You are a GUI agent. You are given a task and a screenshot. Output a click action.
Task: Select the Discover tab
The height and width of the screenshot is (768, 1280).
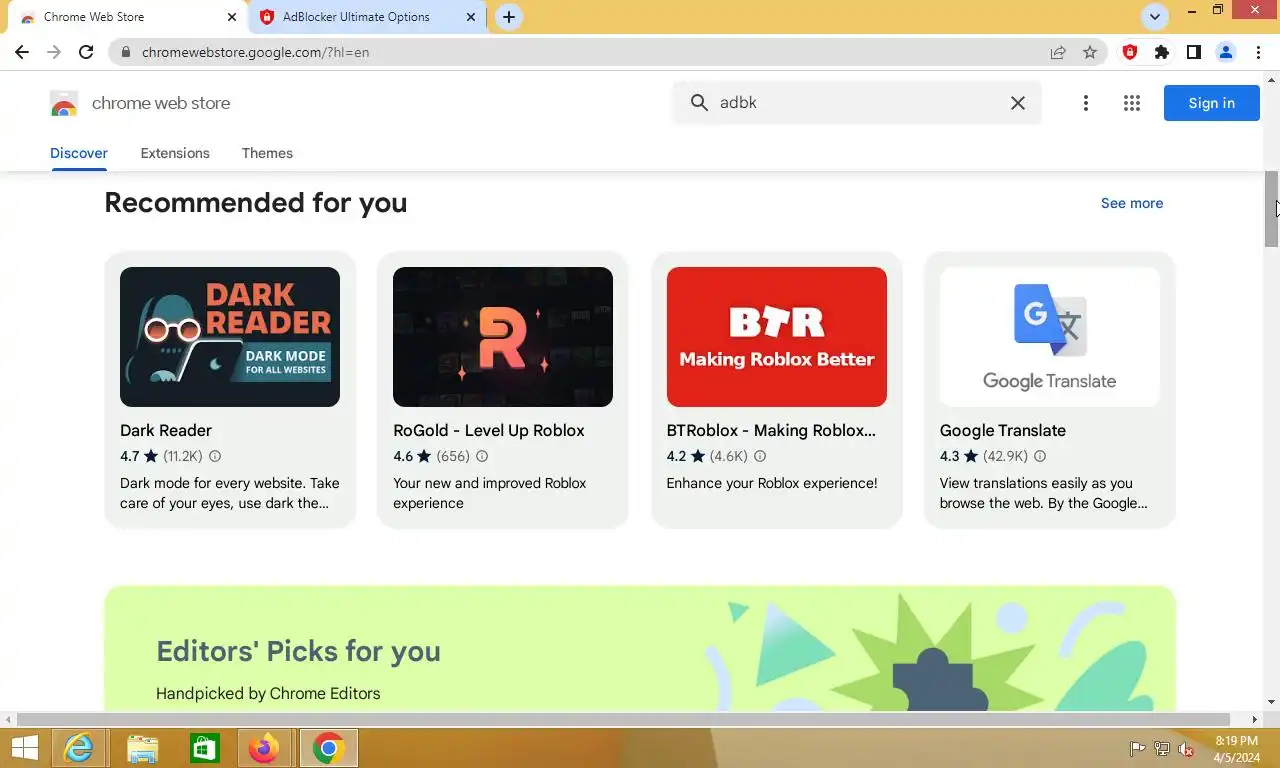79,153
